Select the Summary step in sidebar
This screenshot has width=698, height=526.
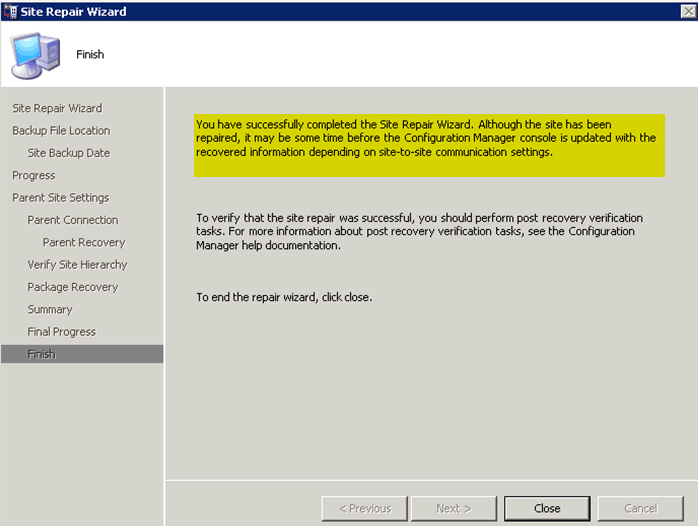click(x=50, y=310)
